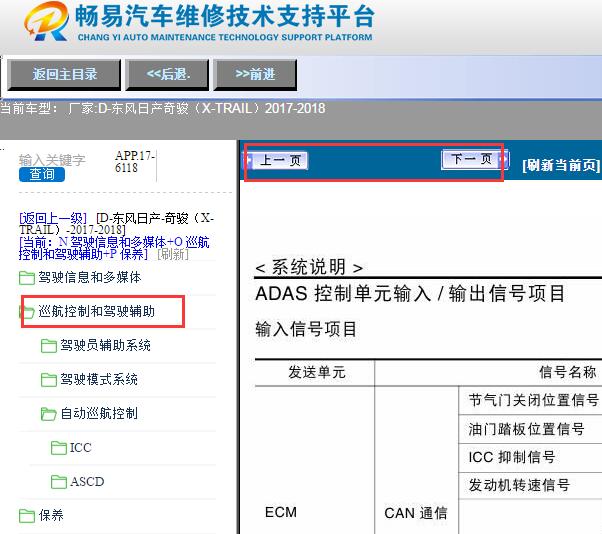Click the folder icon beside 驾驶模式系统
Screen dimensions: 602x534
pyautogui.click(x=49, y=380)
